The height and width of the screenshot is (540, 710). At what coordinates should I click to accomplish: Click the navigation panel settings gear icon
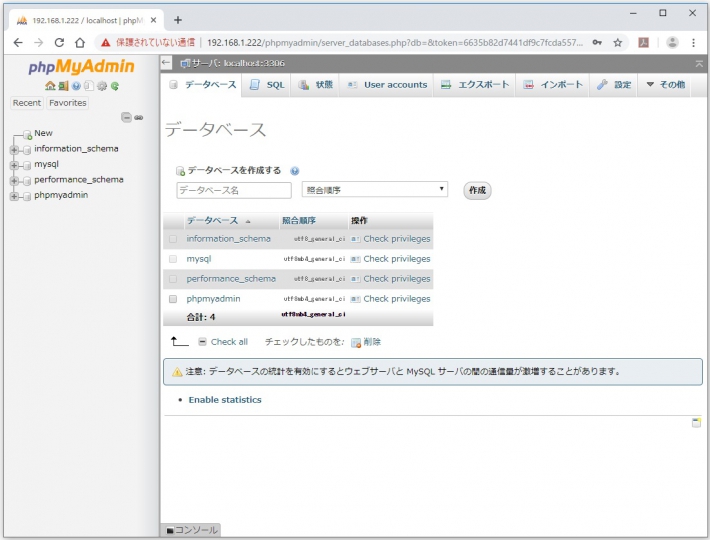(102, 86)
